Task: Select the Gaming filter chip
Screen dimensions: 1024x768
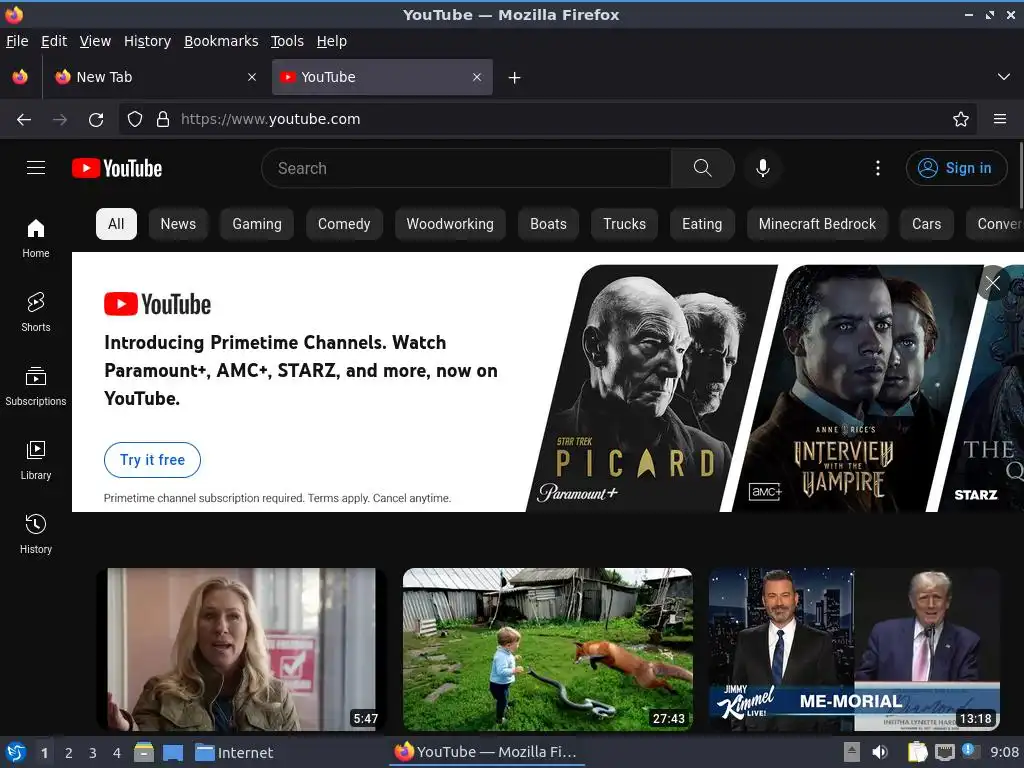Action: click(x=257, y=224)
